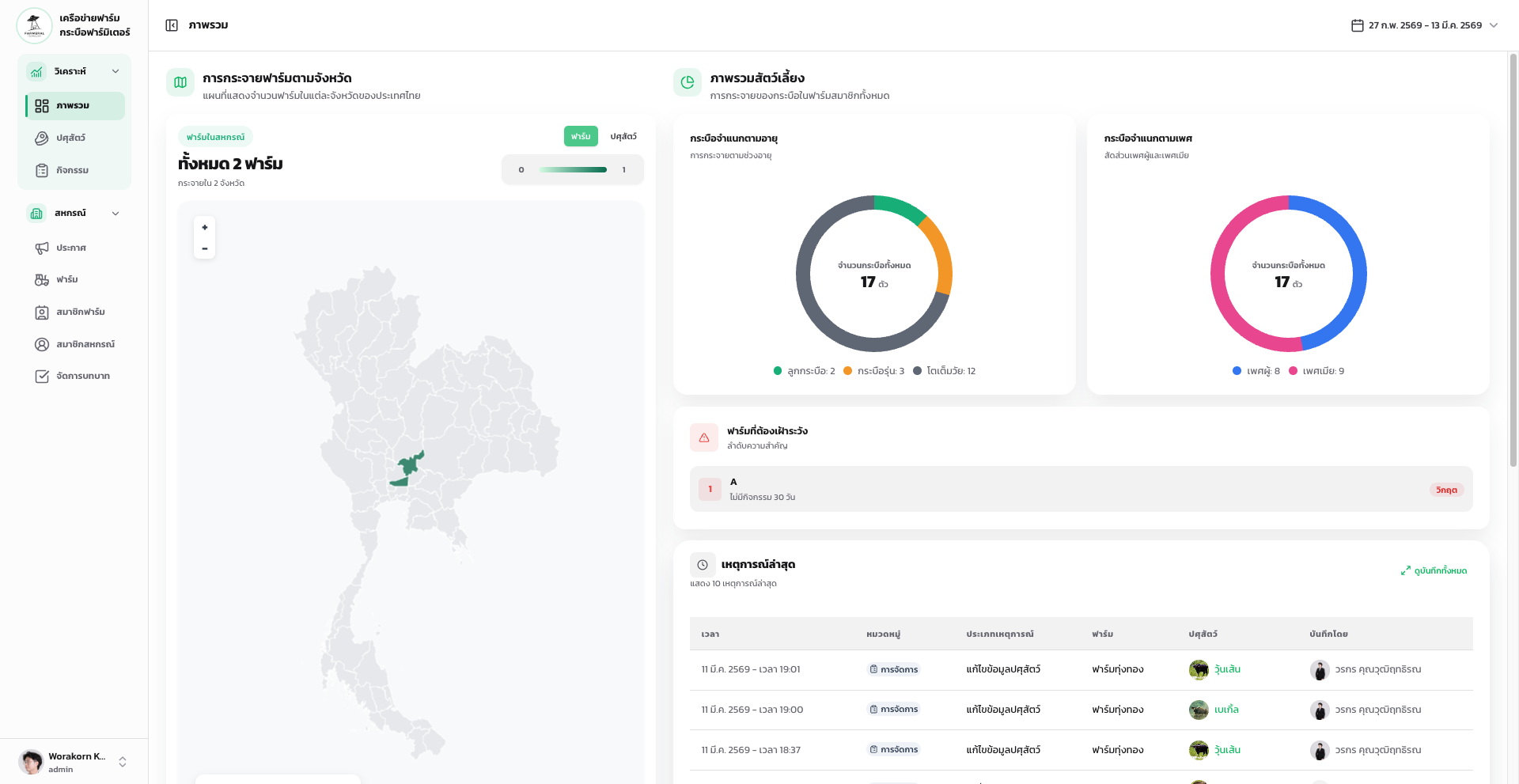Click map zoom out minus button
Screen dimensions: 1519x784
pyautogui.click(x=204, y=248)
